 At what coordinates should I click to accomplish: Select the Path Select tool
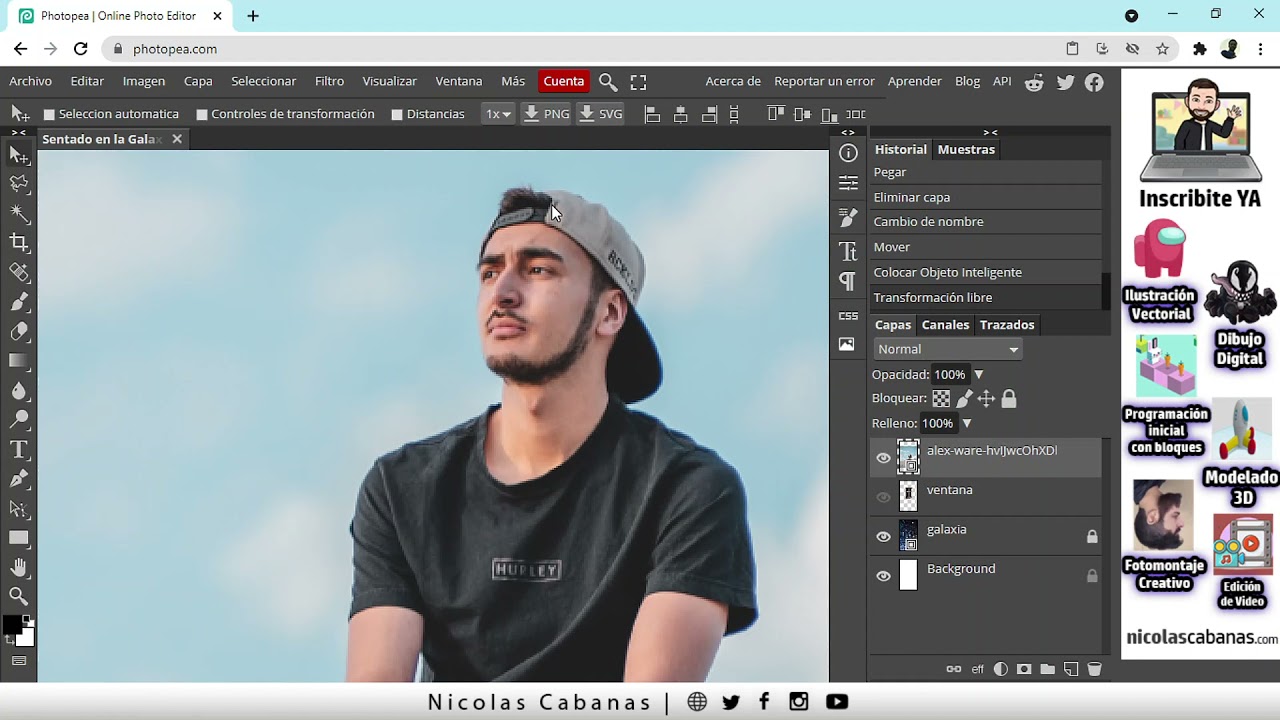pyautogui.click(x=19, y=509)
